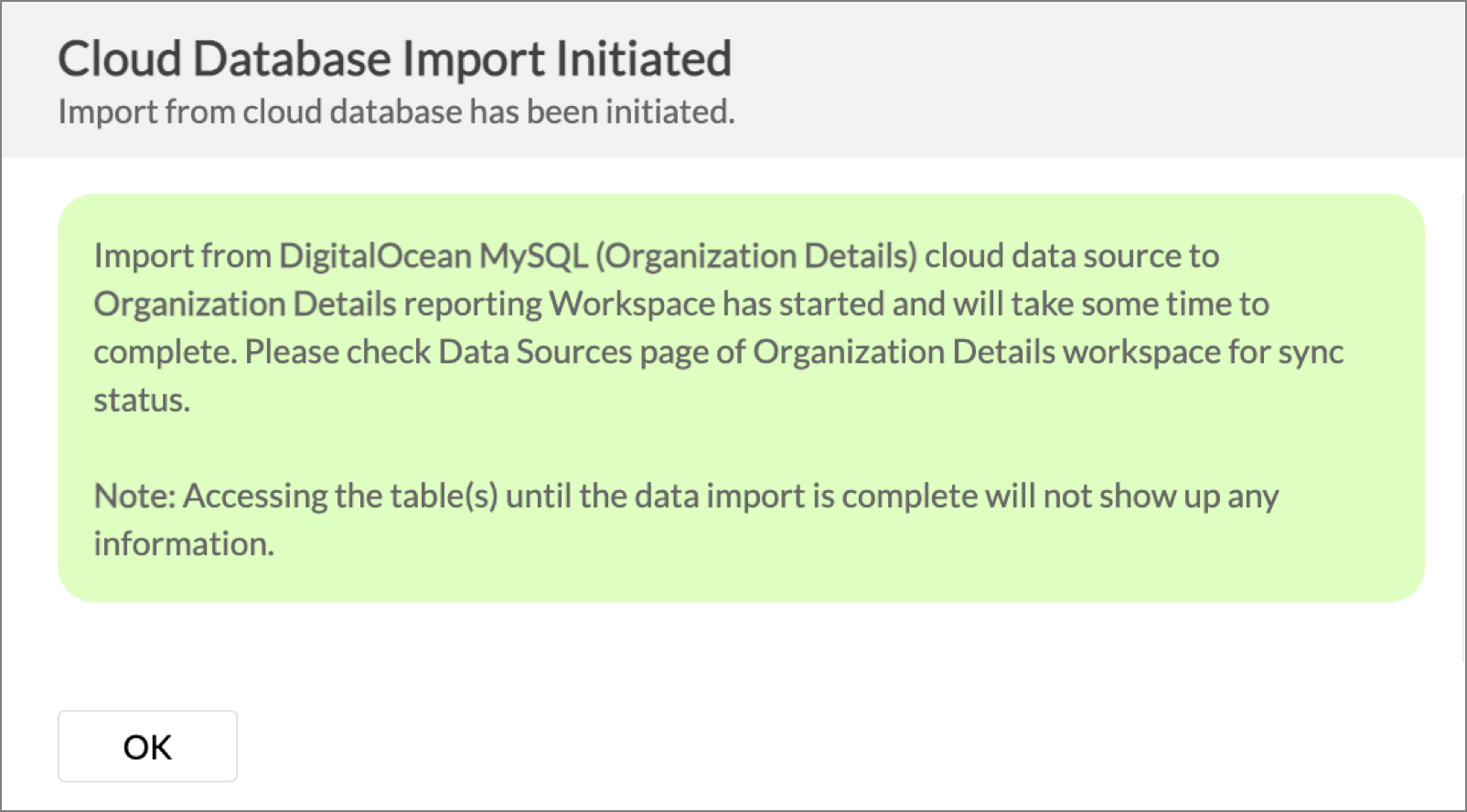Click below the green box in whitespace
The image size is (1467, 812).
(x=732, y=649)
